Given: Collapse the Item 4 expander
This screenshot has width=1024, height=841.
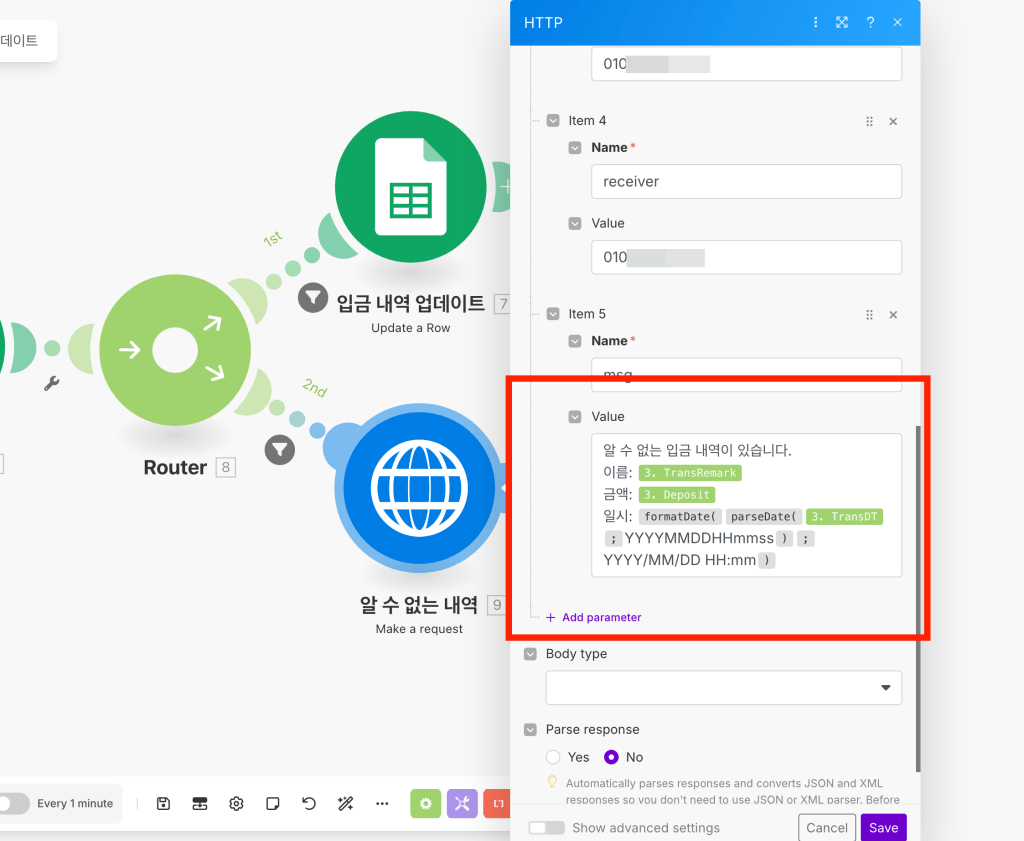Looking at the screenshot, I should point(553,121).
